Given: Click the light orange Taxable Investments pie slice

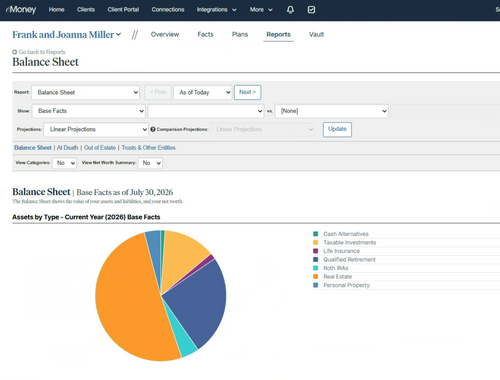Looking at the screenshot, I should [180, 257].
